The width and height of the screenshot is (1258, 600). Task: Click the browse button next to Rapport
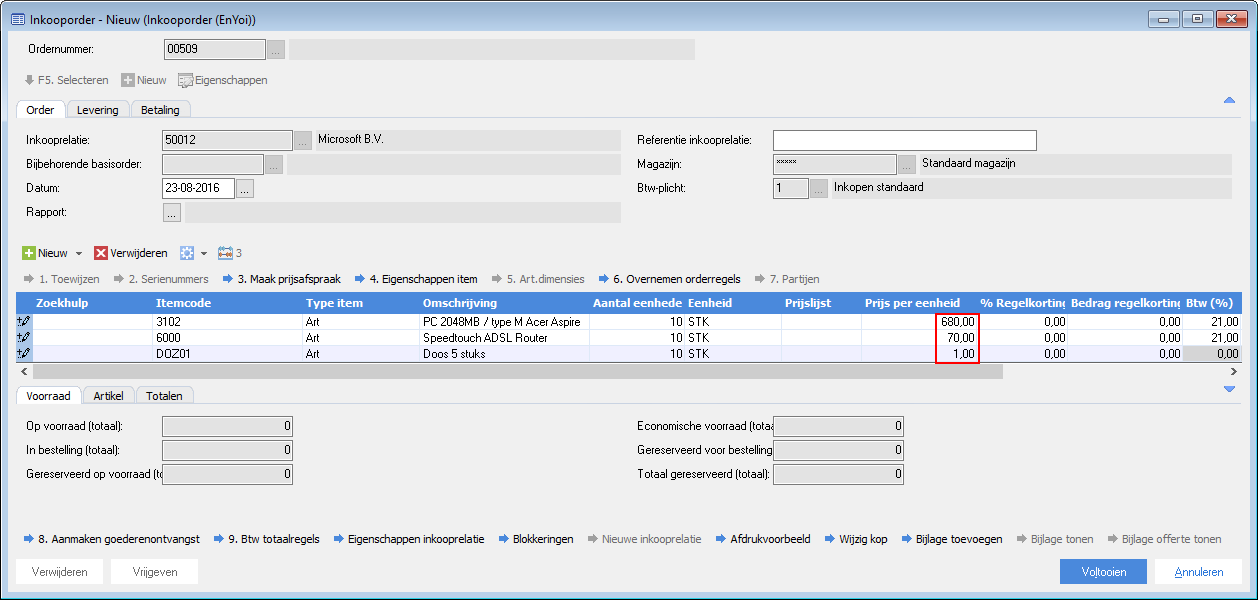(x=172, y=212)
